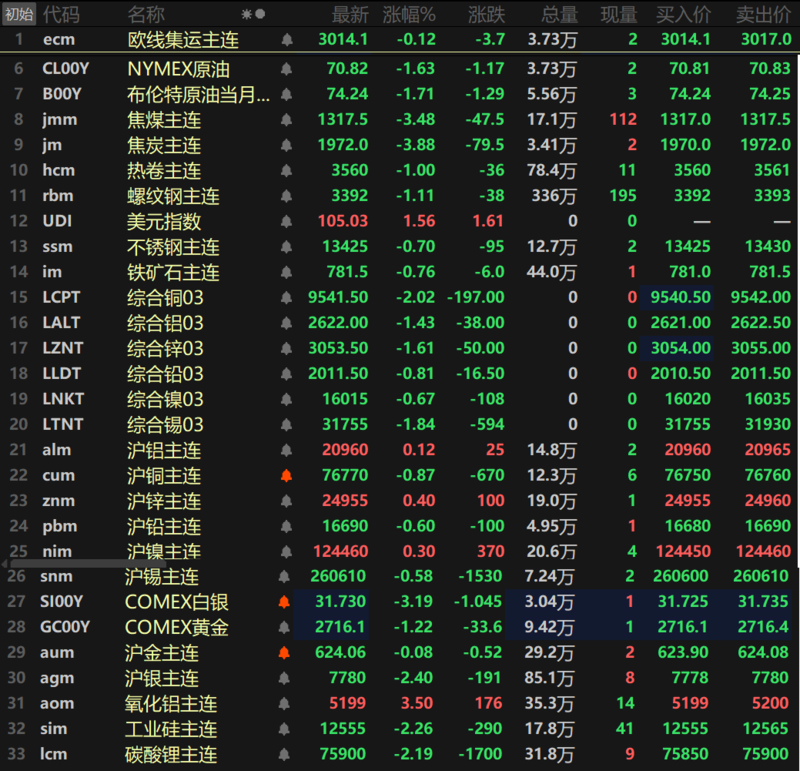Select code CL00Y
The width and height of the screenshot is (800, 771).
[x=65, y=68]
